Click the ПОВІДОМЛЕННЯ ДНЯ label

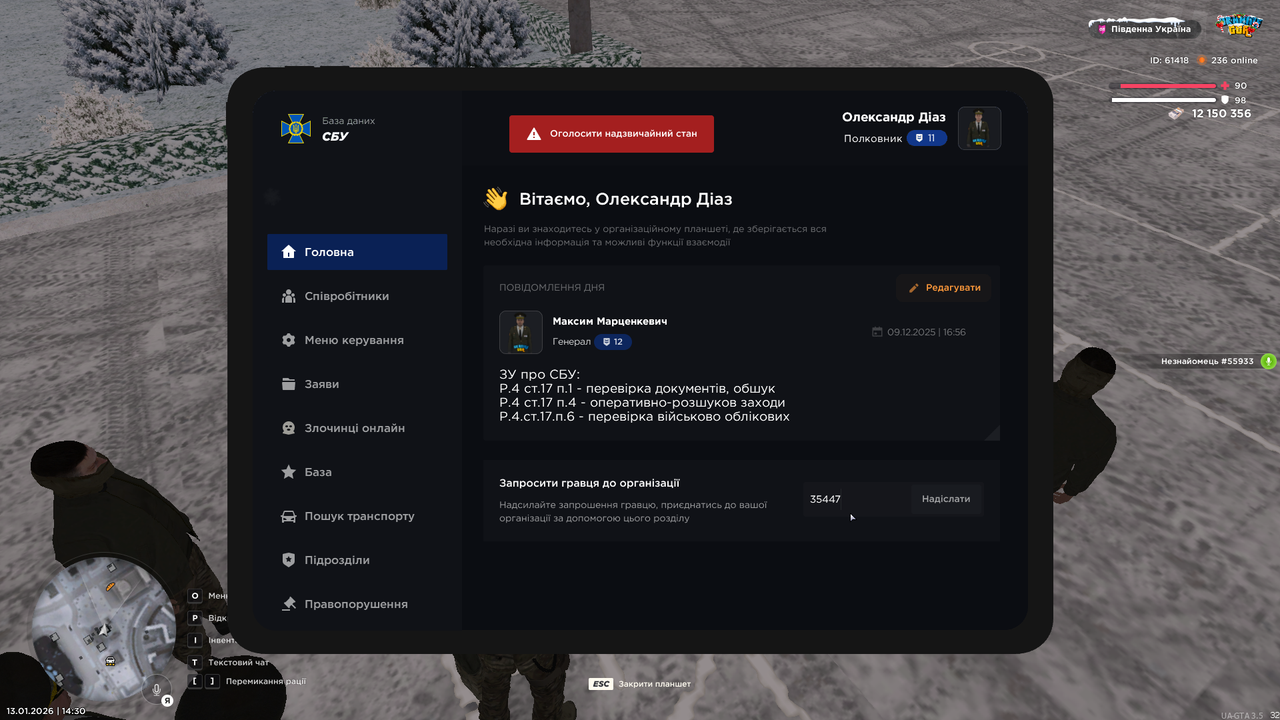552,288
